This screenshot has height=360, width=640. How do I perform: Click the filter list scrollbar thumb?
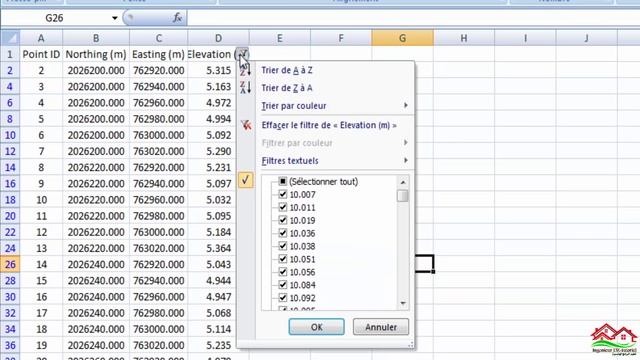(x=403, y=196)
